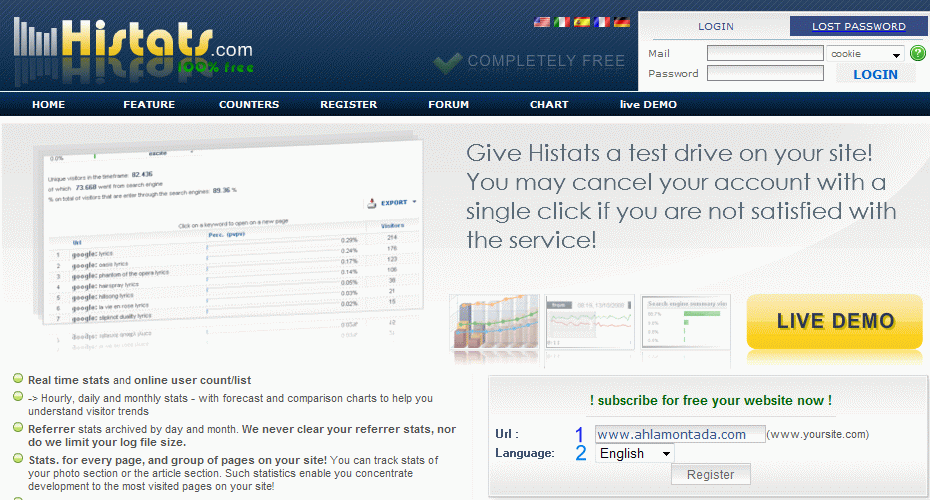
Task: Click the yellow LIVE DEMO button
Action: pos(835,321)
